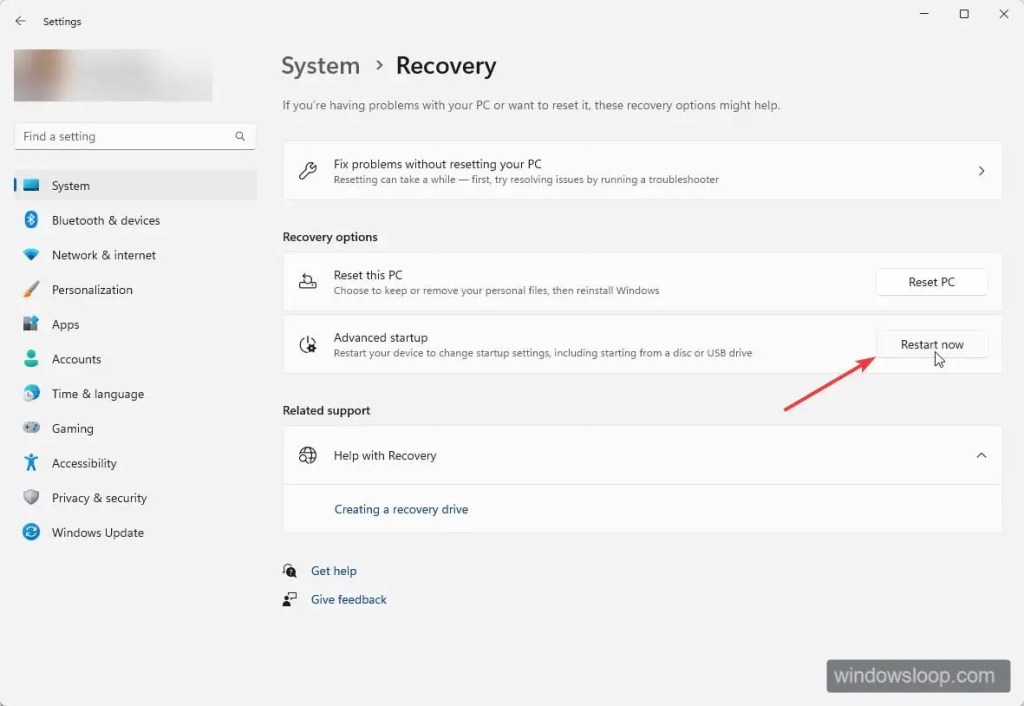
Task: Click the Privacy & security shield icon
Action: pyautogui.click(x=31, y=498)
